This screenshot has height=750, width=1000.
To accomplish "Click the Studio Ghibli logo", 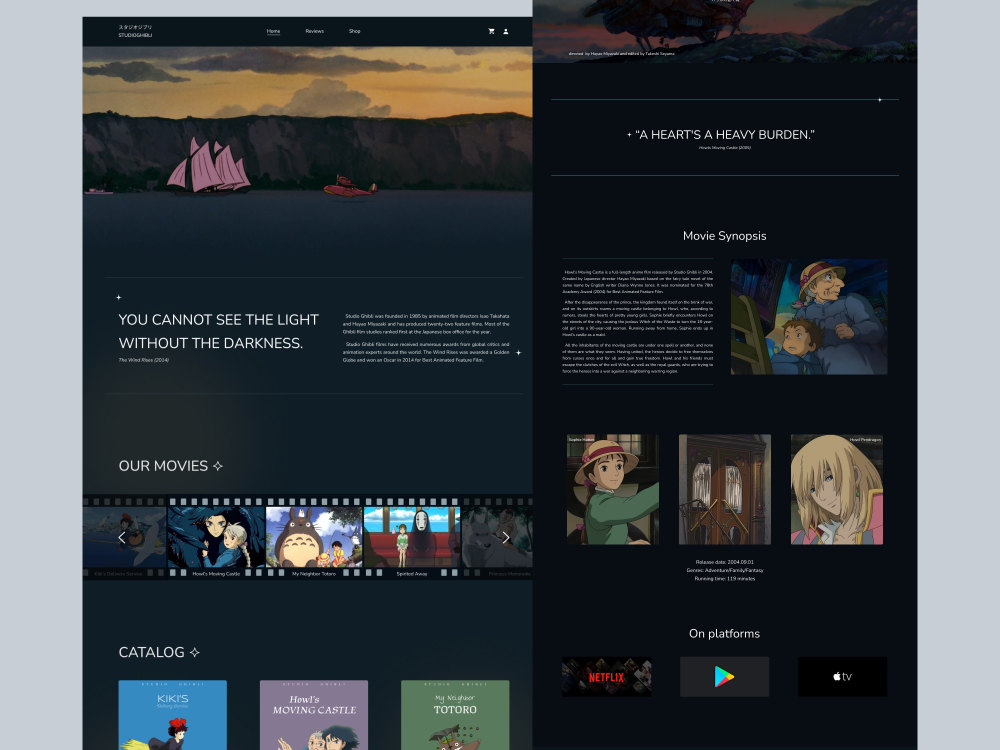I will pos(135,31).
